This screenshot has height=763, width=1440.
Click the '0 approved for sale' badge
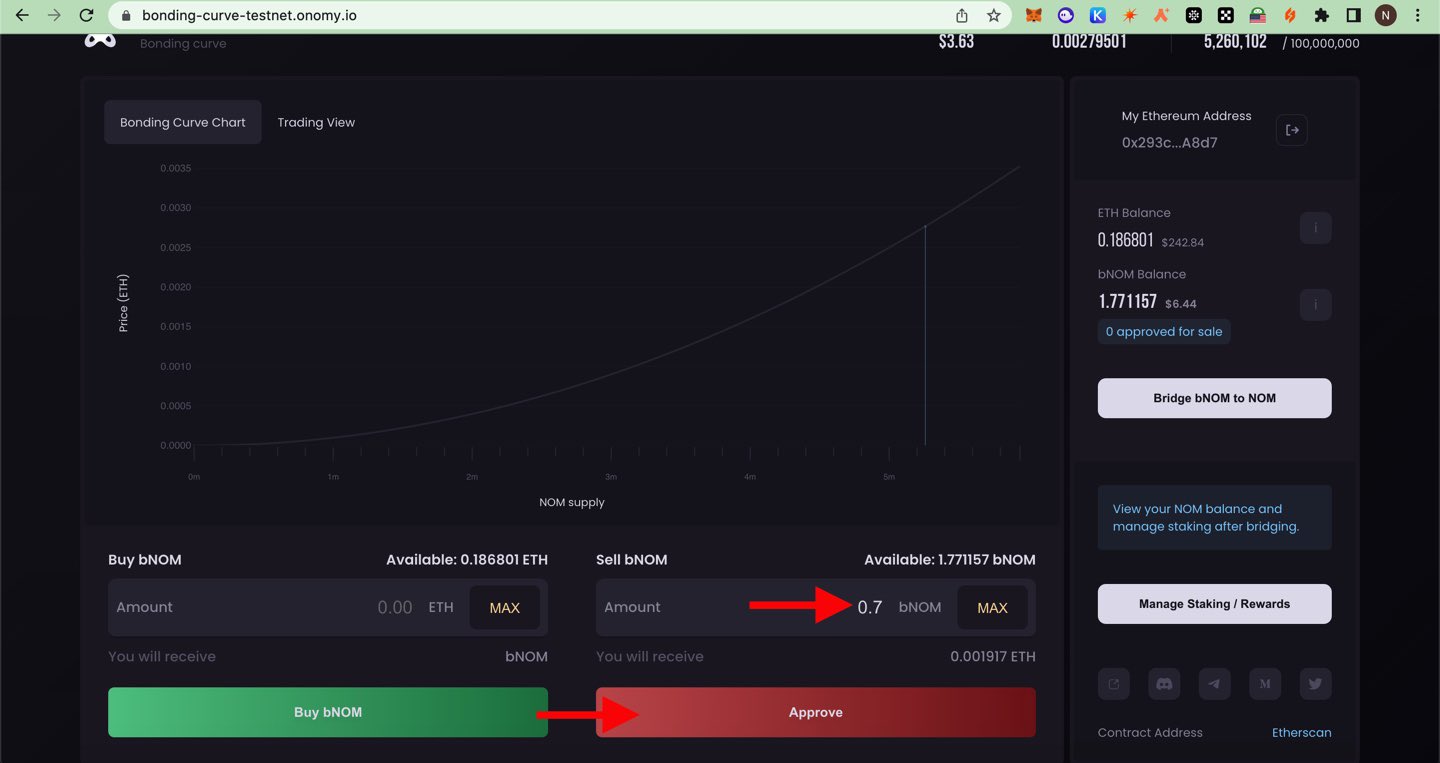[1164, 332]
